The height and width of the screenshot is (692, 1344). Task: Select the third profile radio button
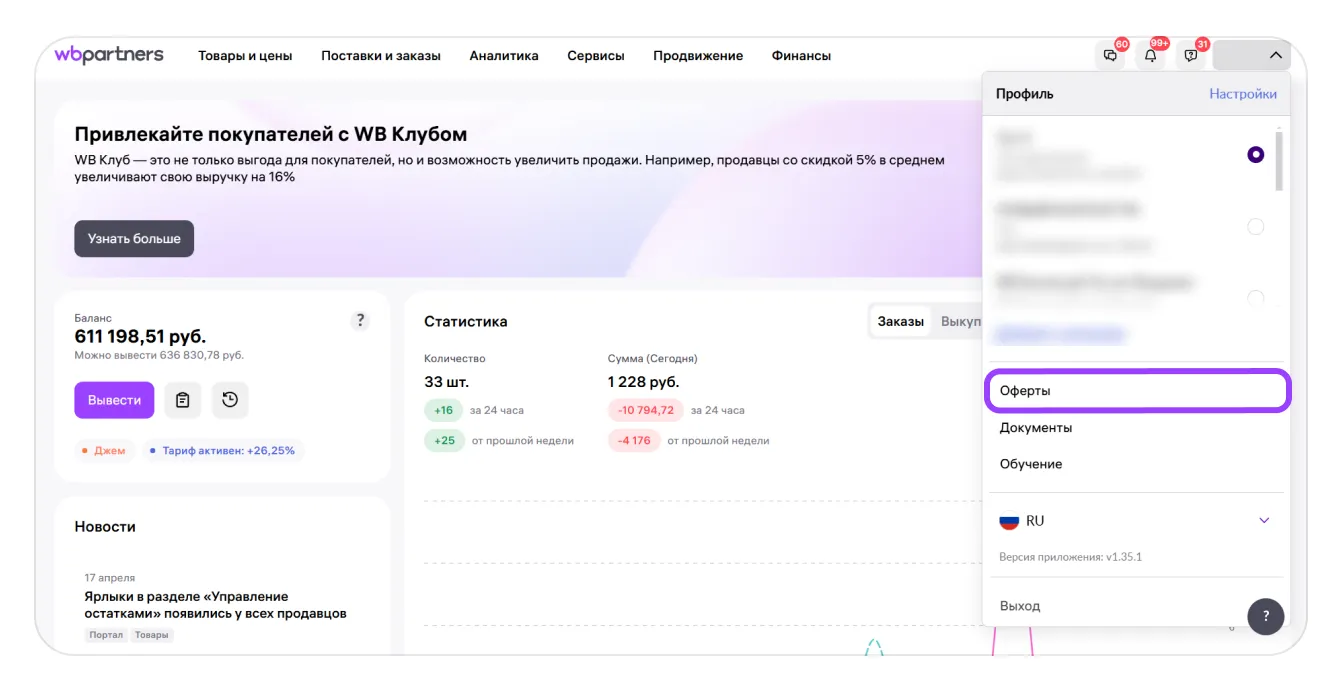pyautogui.click(x=1255, y=297)
